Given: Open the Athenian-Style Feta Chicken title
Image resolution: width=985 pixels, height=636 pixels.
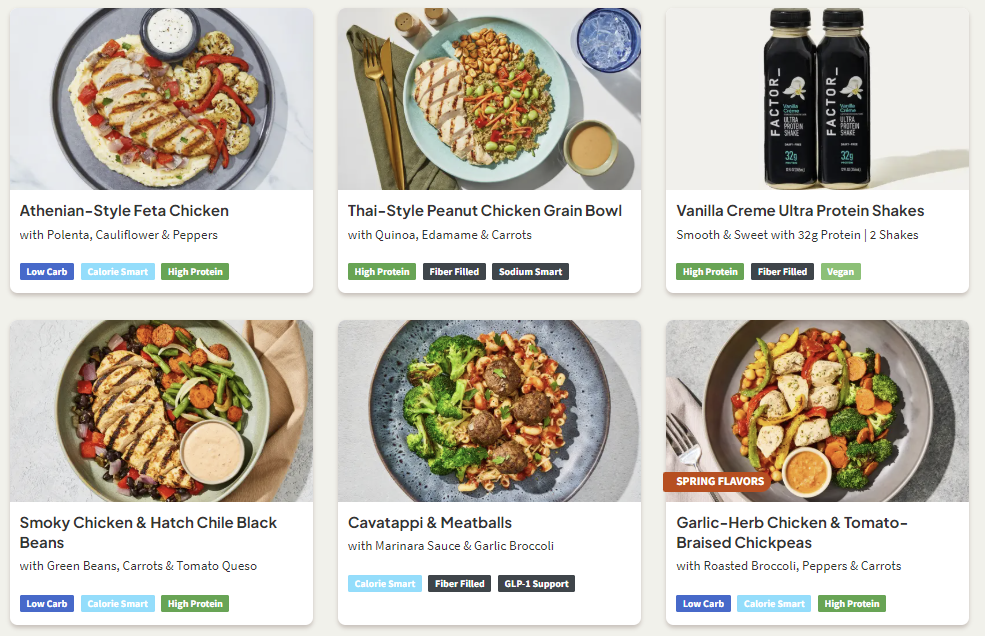Looking at the screenshot, I should point(124,211).
